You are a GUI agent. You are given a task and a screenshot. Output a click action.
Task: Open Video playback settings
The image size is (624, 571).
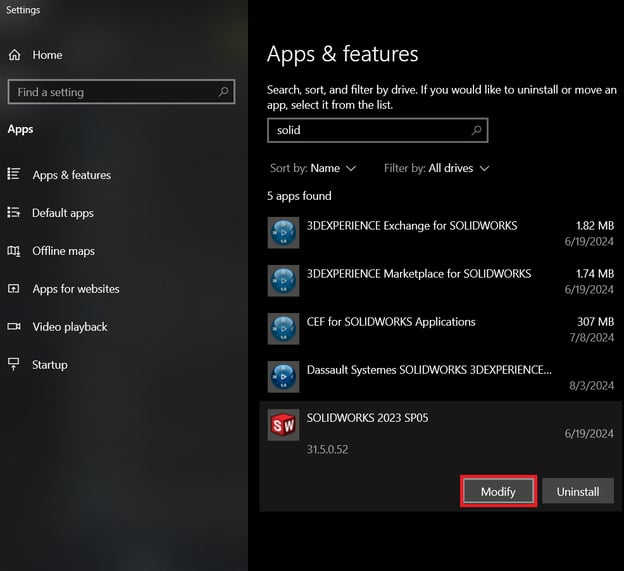click(69, 327)
